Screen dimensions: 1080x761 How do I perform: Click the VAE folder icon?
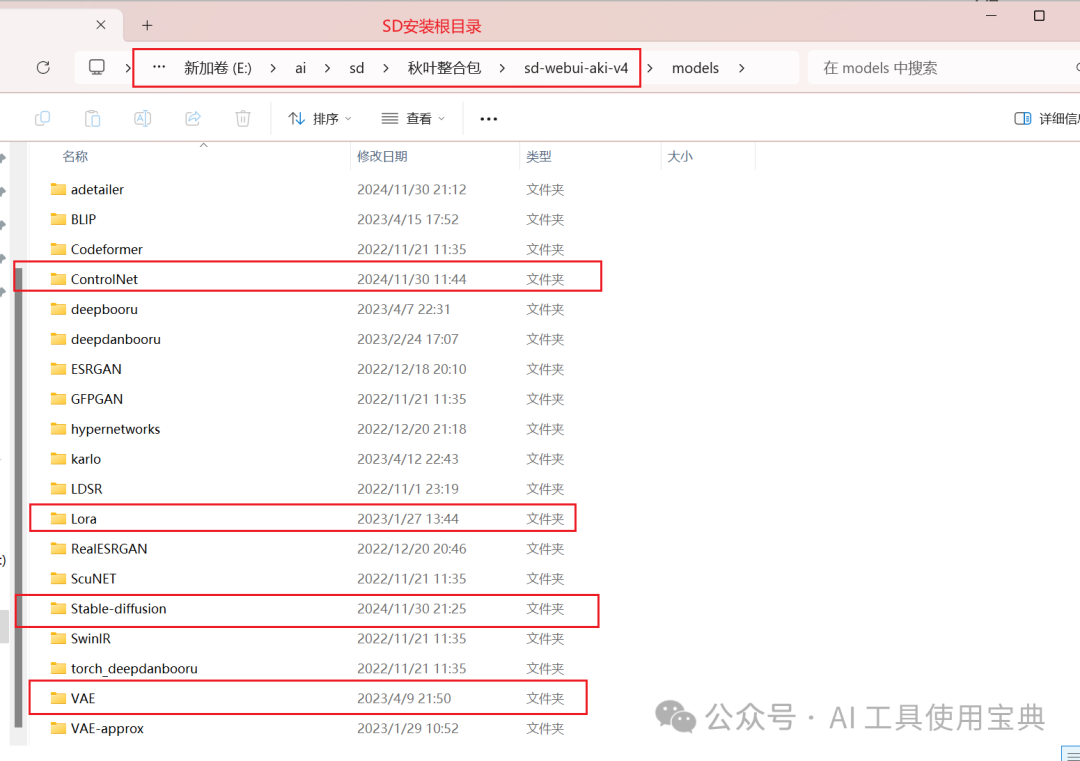click(x=59, y=698)
